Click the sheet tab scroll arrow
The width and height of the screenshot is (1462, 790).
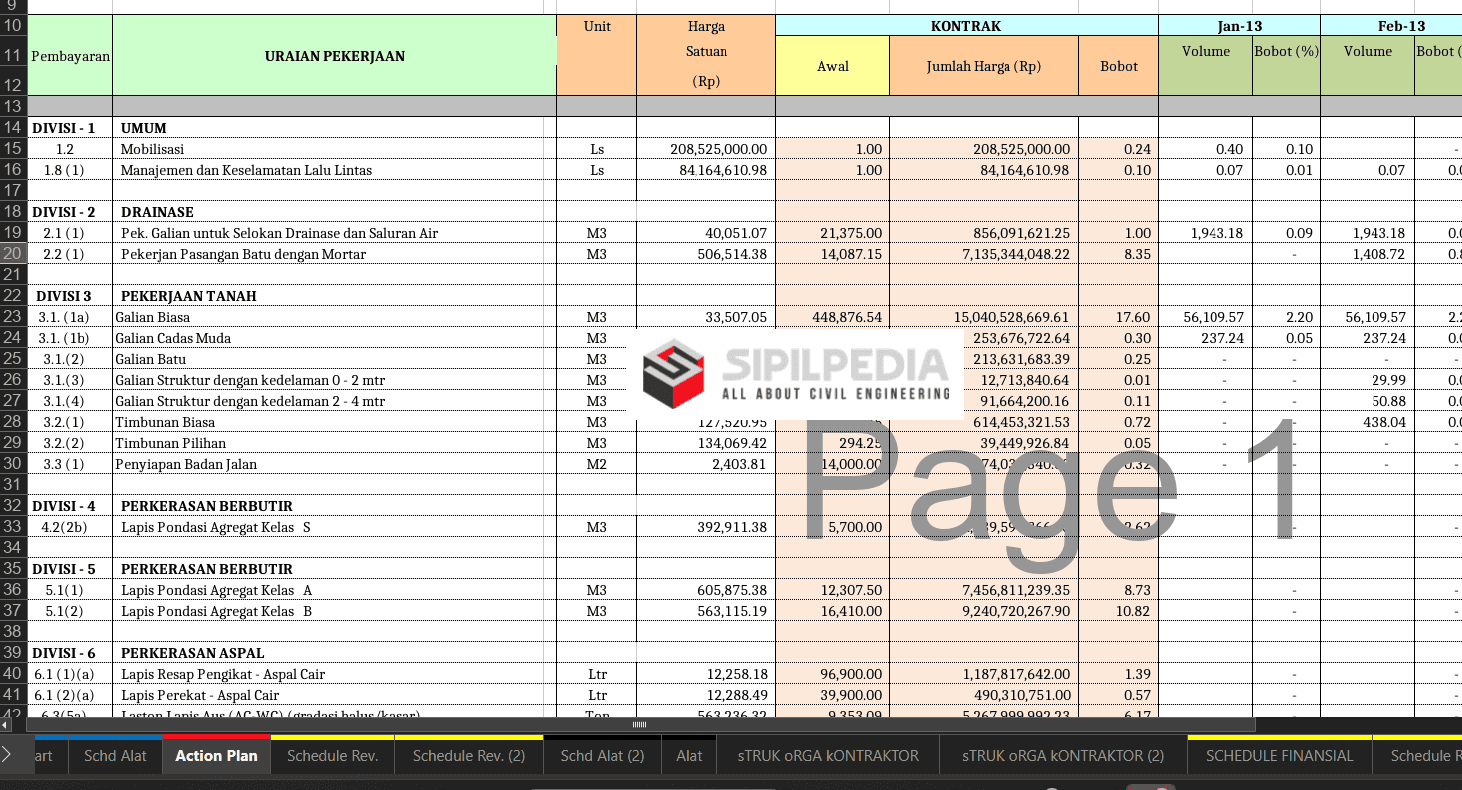pos(7,755)
